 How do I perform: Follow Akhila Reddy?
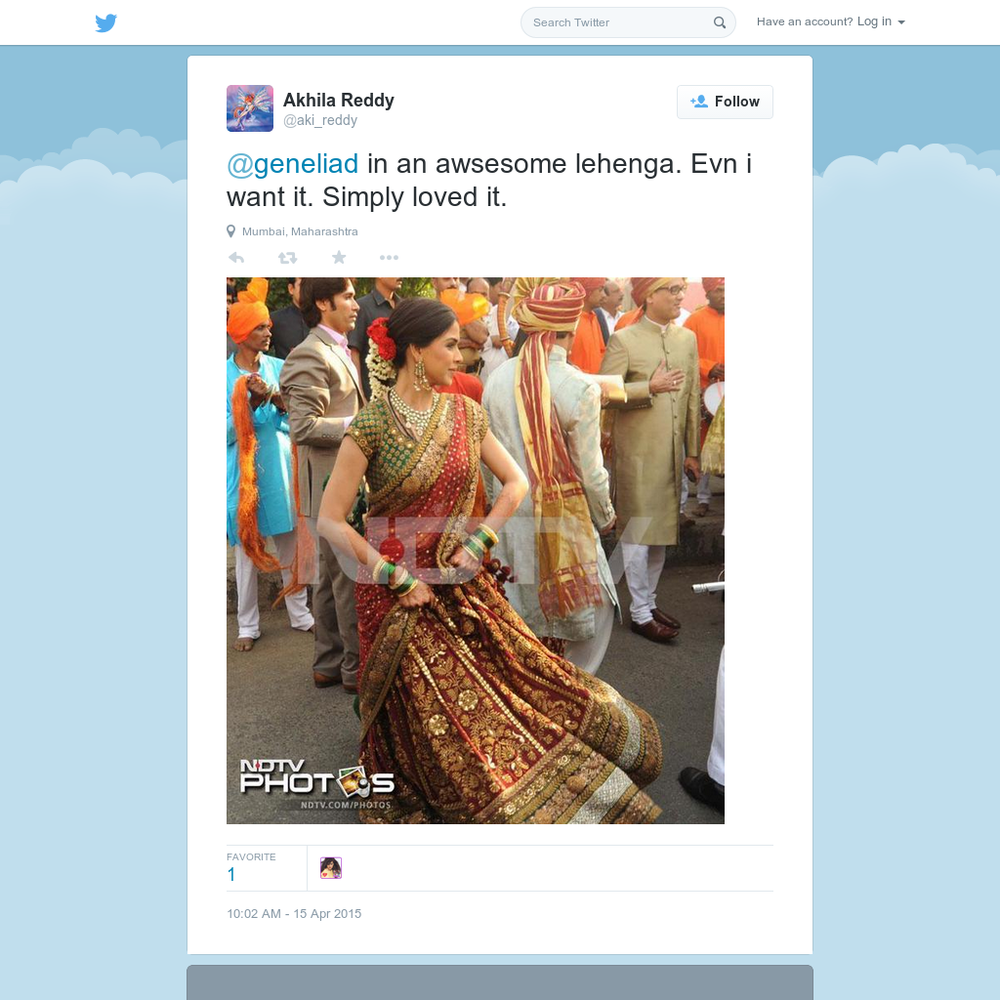click(725, 102)
